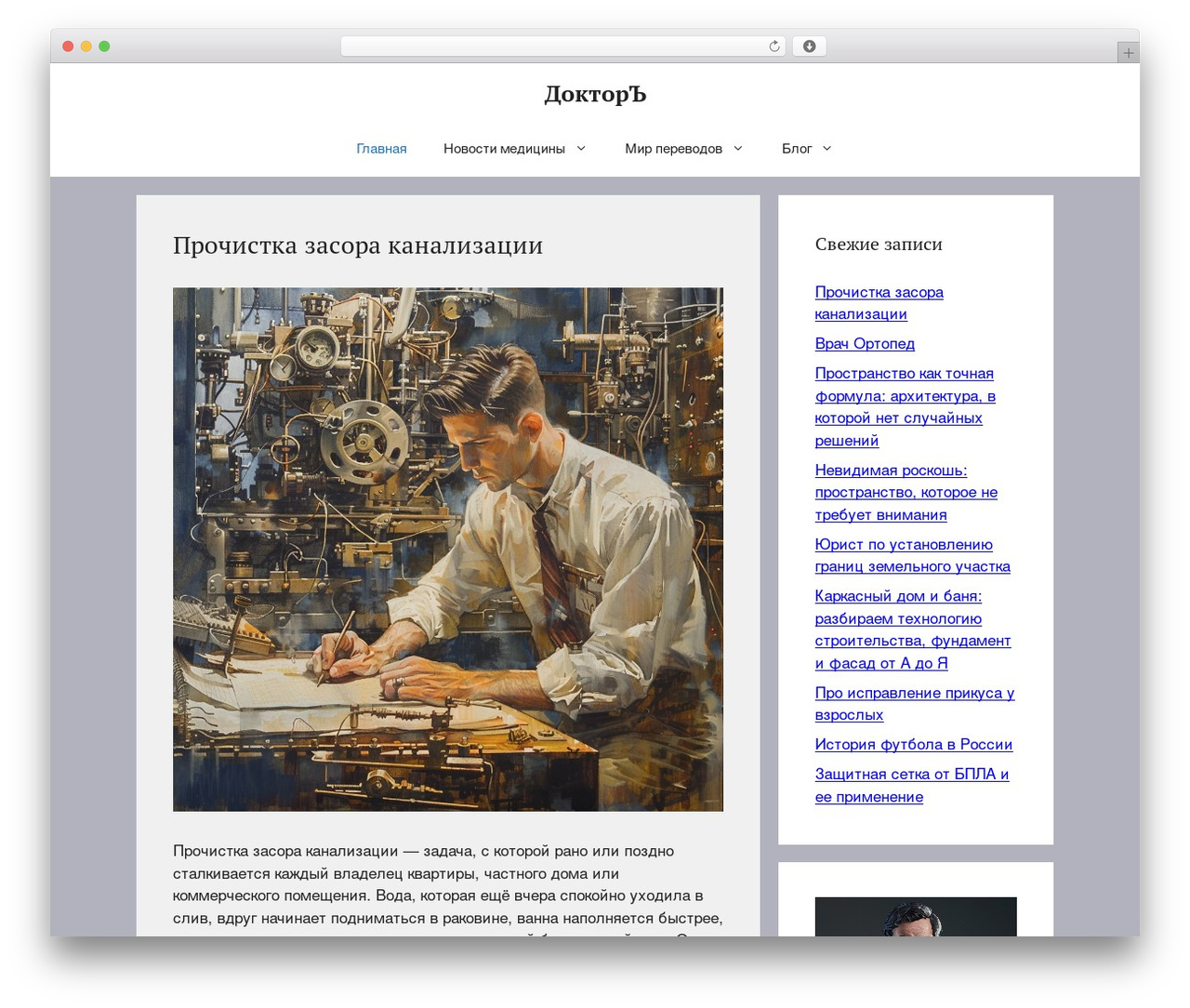The height and width of the screenshot is (1008, 1190).
Task: Open link История футбола в России
Action: [914, 745]
